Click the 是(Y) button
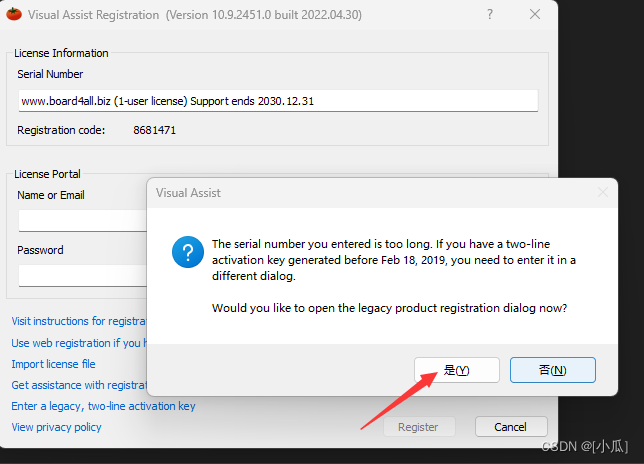644x464 pixels. point(457,370)
